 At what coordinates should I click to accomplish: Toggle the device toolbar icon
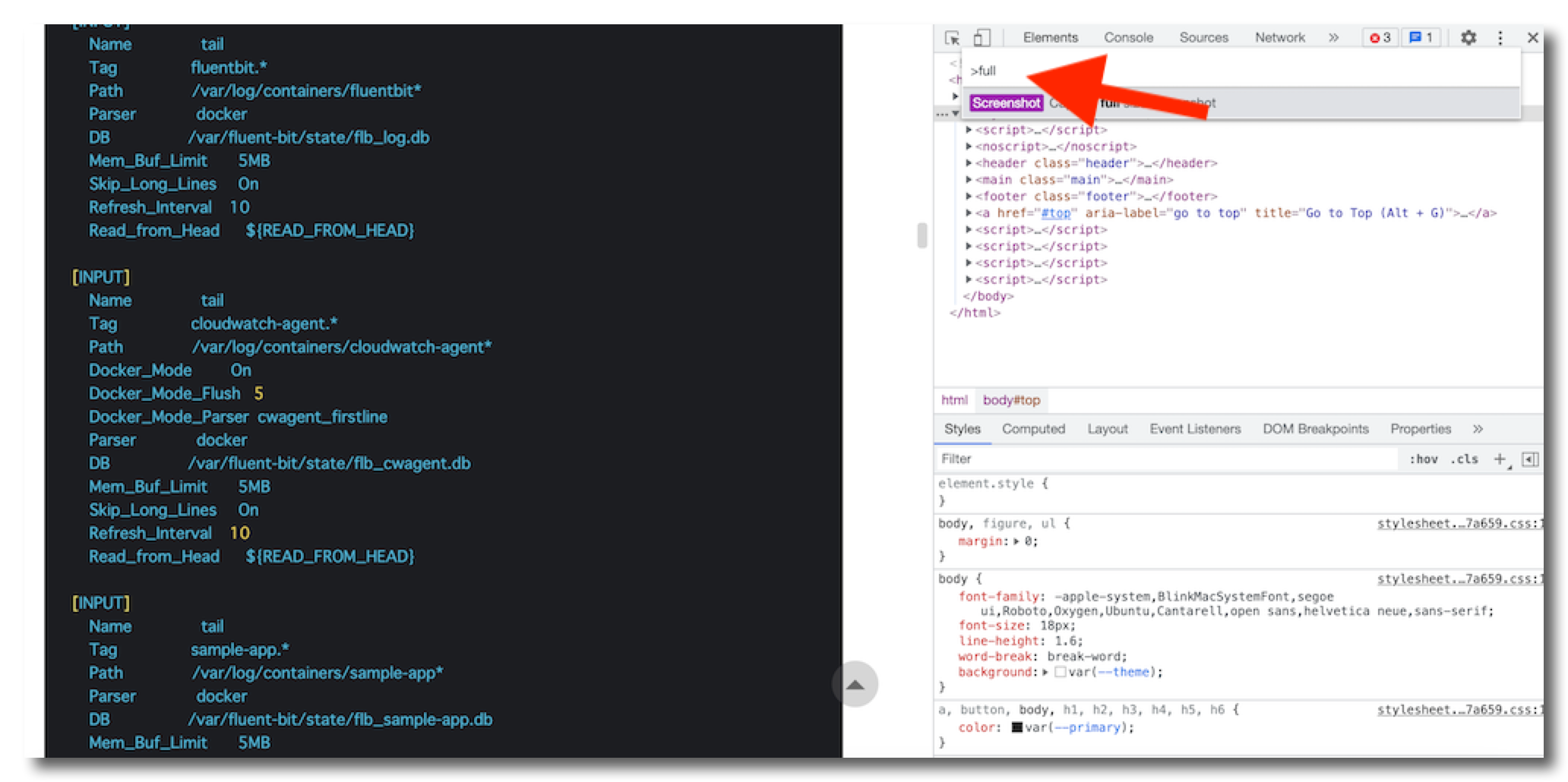(x=982, y=37)
